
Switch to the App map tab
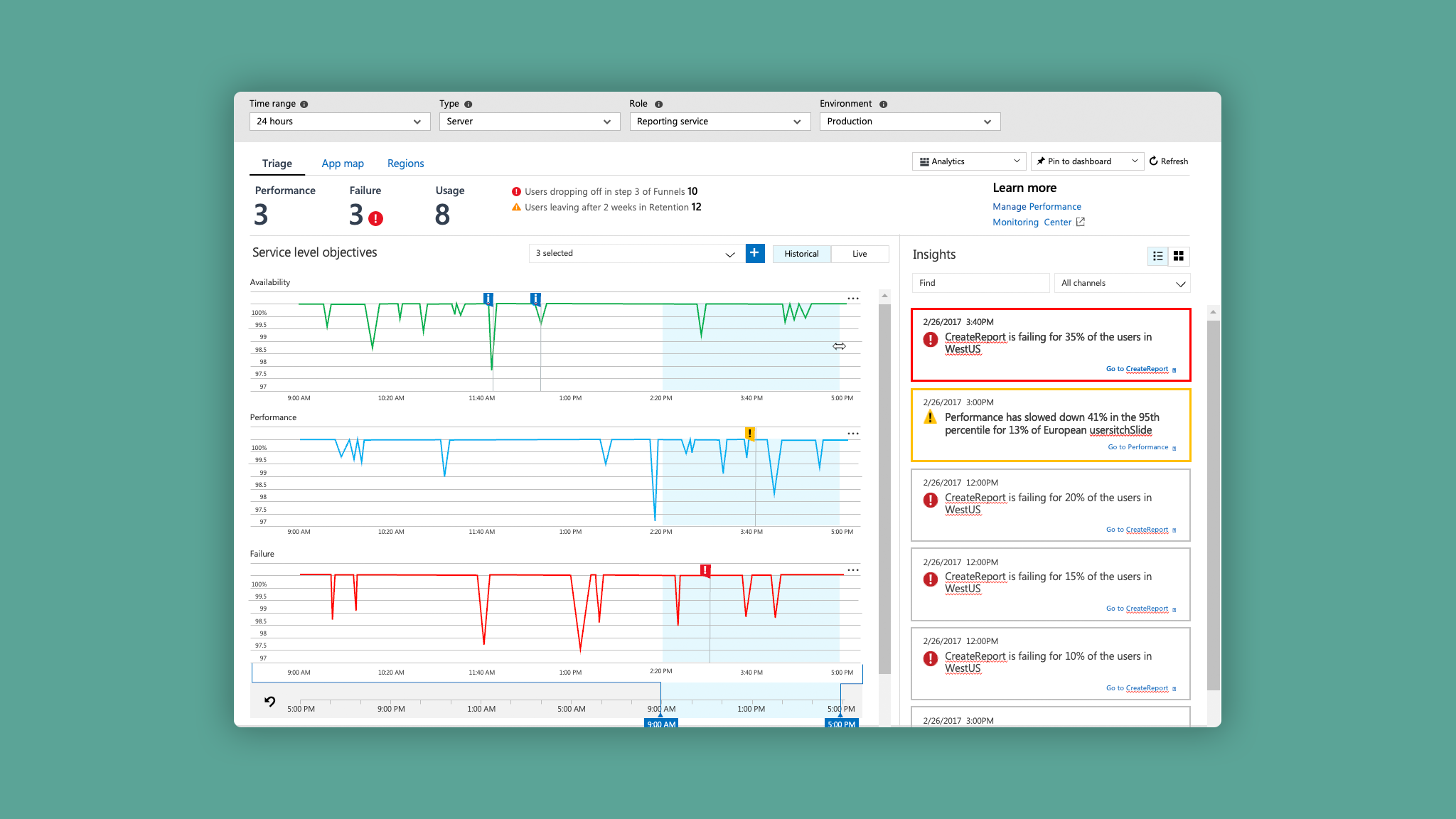point(343,164)
